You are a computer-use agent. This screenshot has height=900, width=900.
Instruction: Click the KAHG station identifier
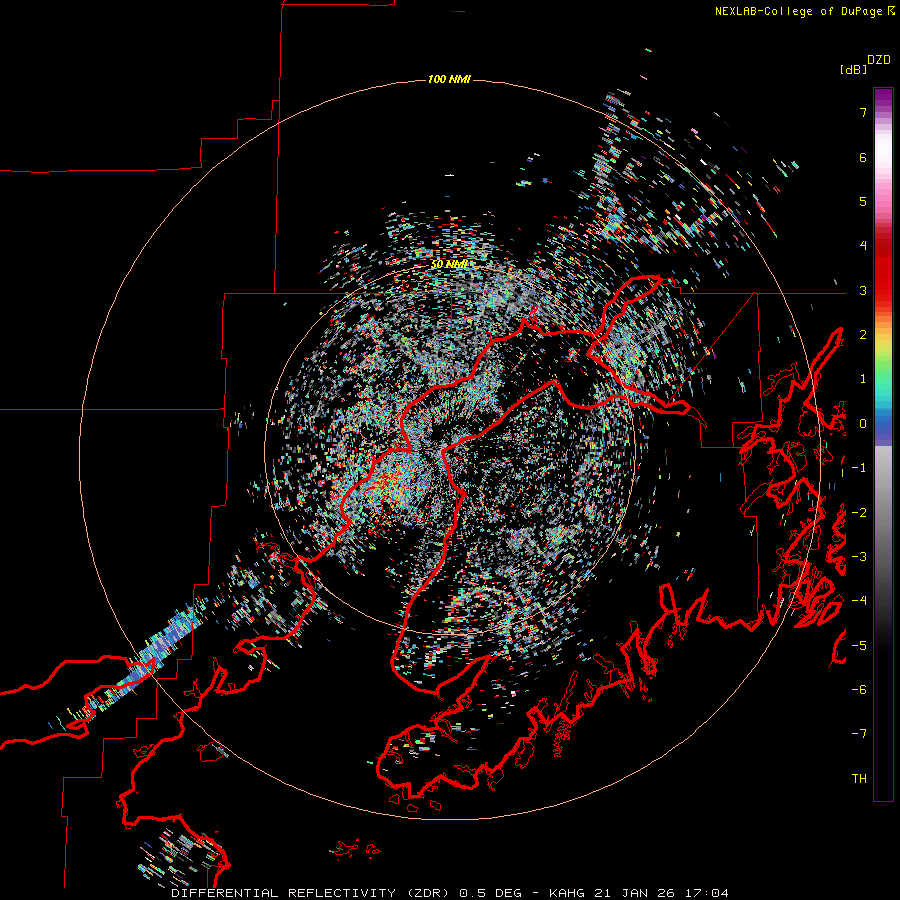tap(567, 893)
